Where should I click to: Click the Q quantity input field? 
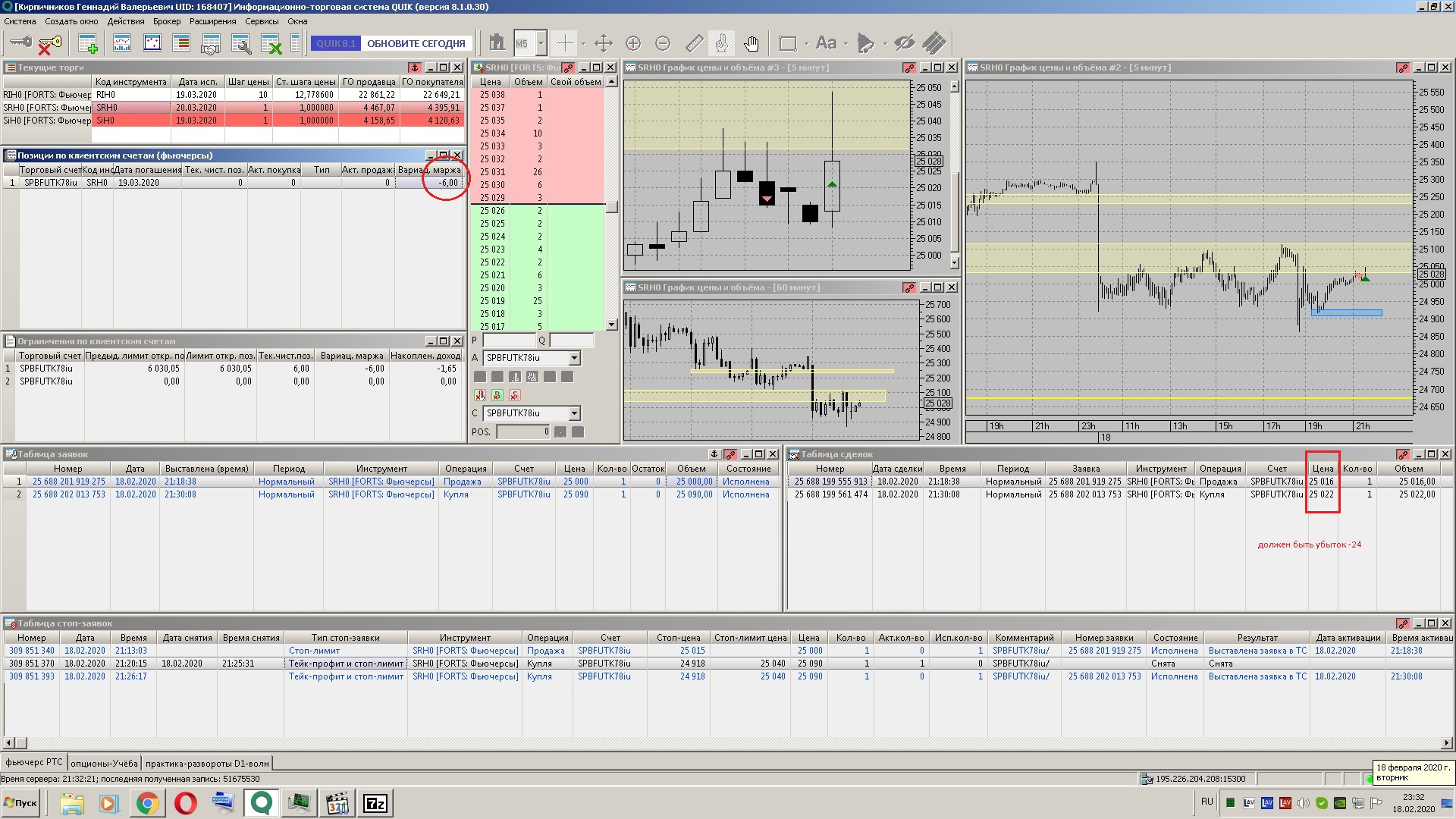(571, 340)
